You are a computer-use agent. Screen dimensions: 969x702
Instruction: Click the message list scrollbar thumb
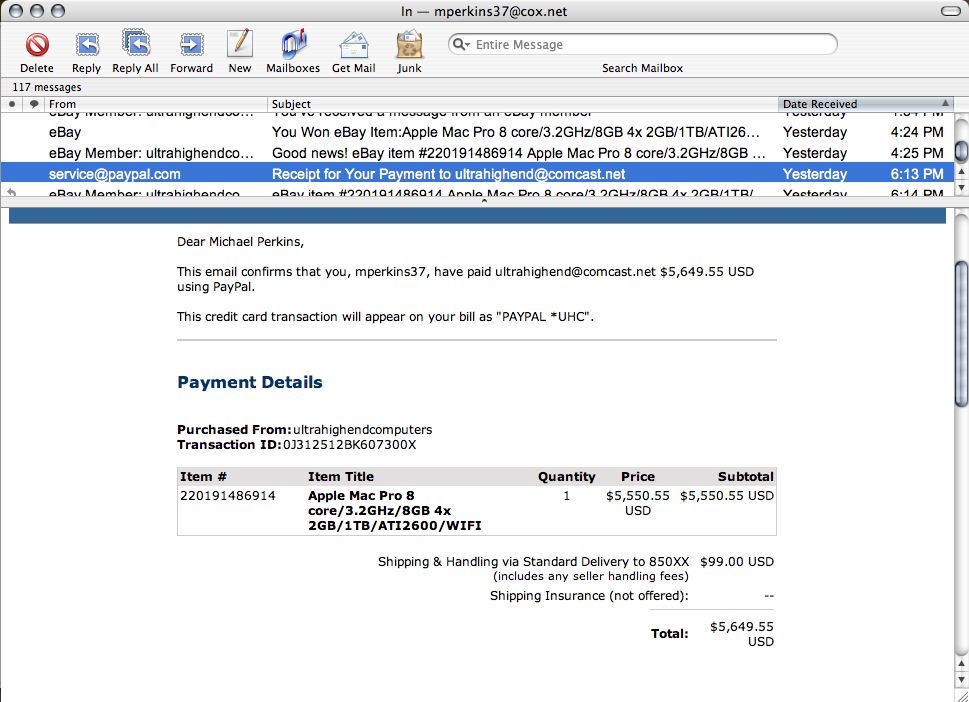pos(961,151)
